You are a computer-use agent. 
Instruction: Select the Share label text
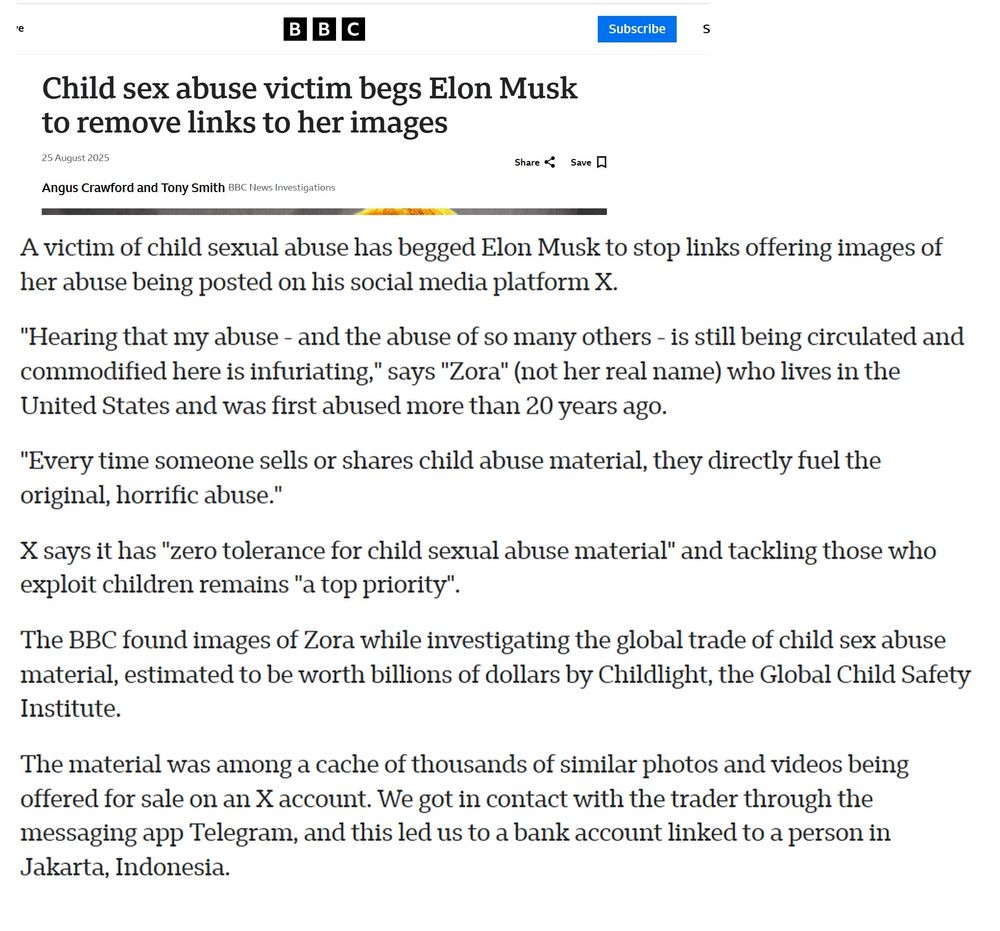coord(527,163)
